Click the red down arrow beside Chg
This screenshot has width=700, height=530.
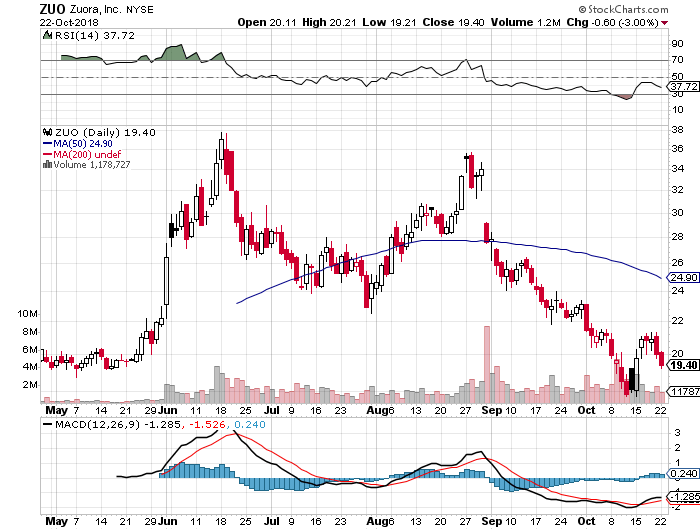[665, 22]
